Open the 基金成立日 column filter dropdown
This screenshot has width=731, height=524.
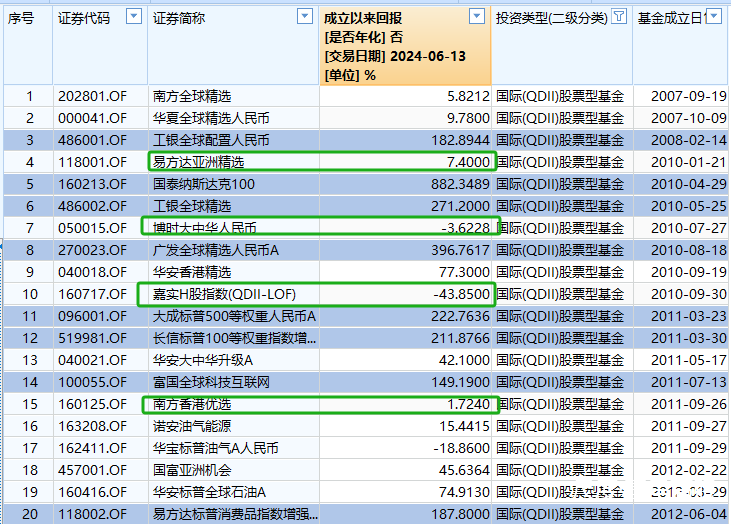pyautogui.click(x=714, y=17)
